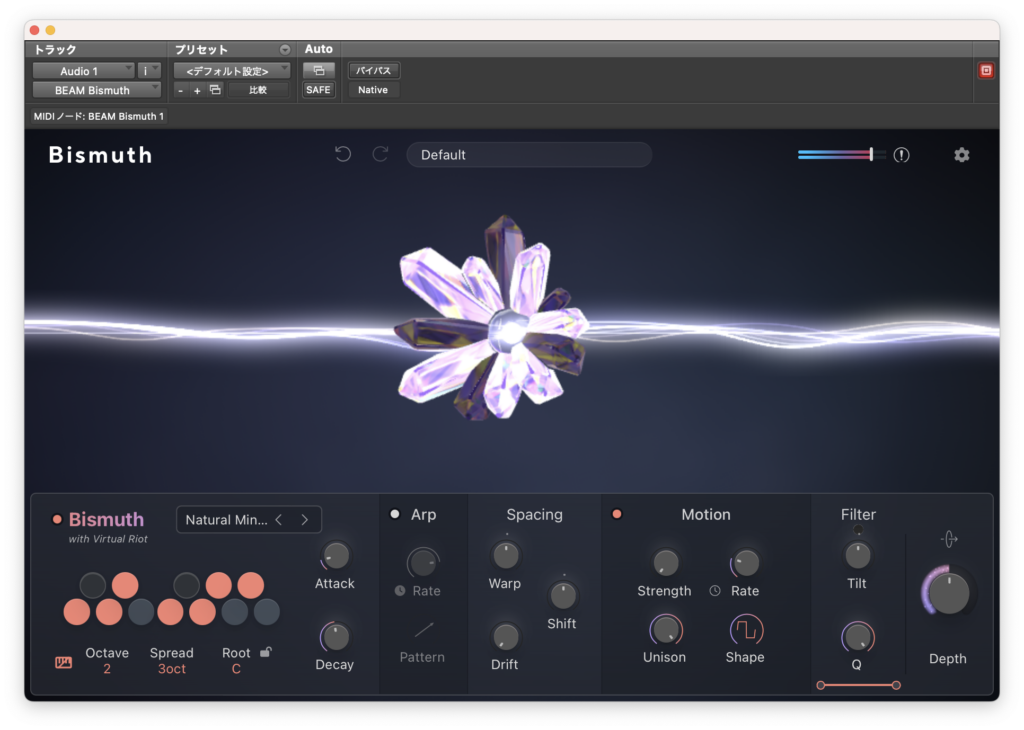This screenshot has height=730, width=1024.
Task: Click the トラック header label
Action: (x=55, y=50)
